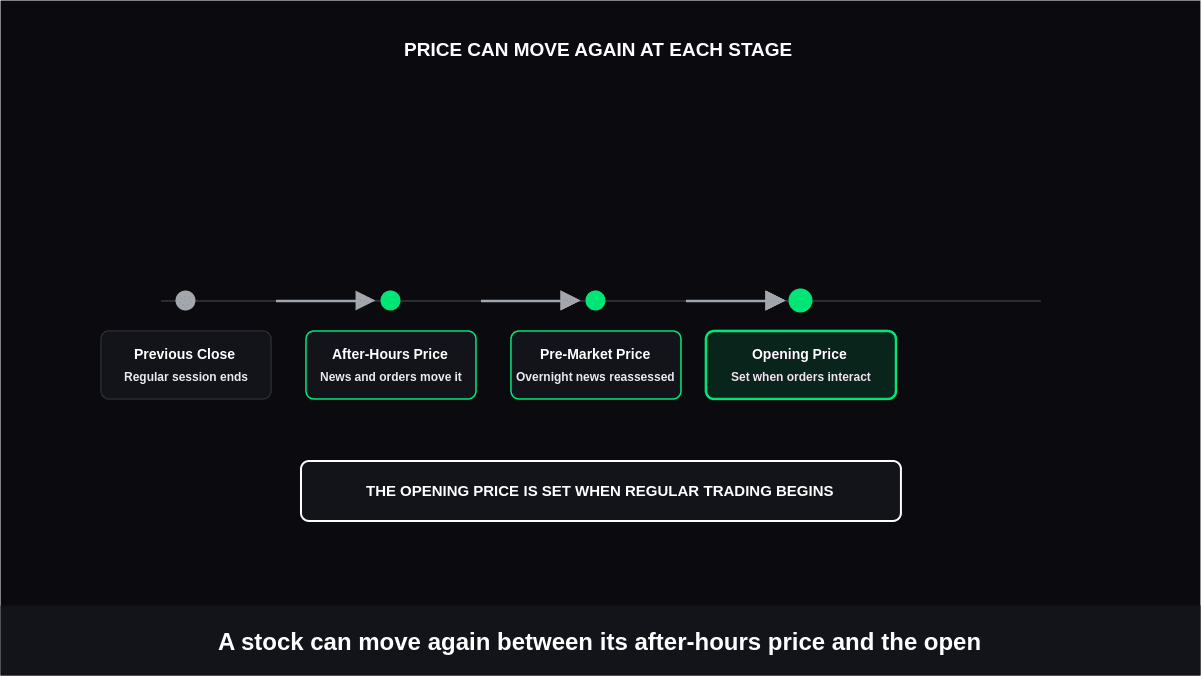1201x676 pixels.
Task: Click the arrow pointing to After-Hours dot
Action: 326,300
